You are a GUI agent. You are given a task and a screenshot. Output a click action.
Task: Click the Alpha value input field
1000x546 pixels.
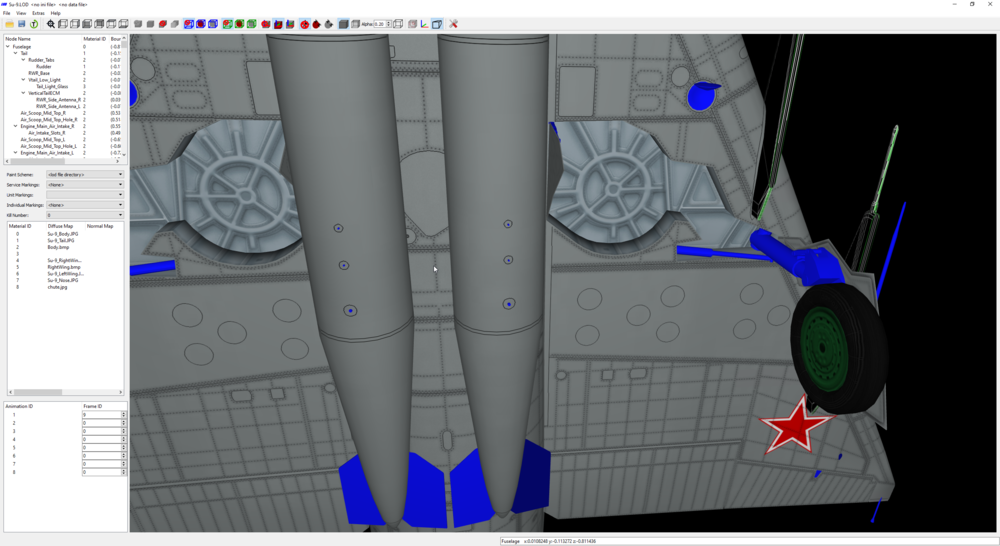[379, 24]
